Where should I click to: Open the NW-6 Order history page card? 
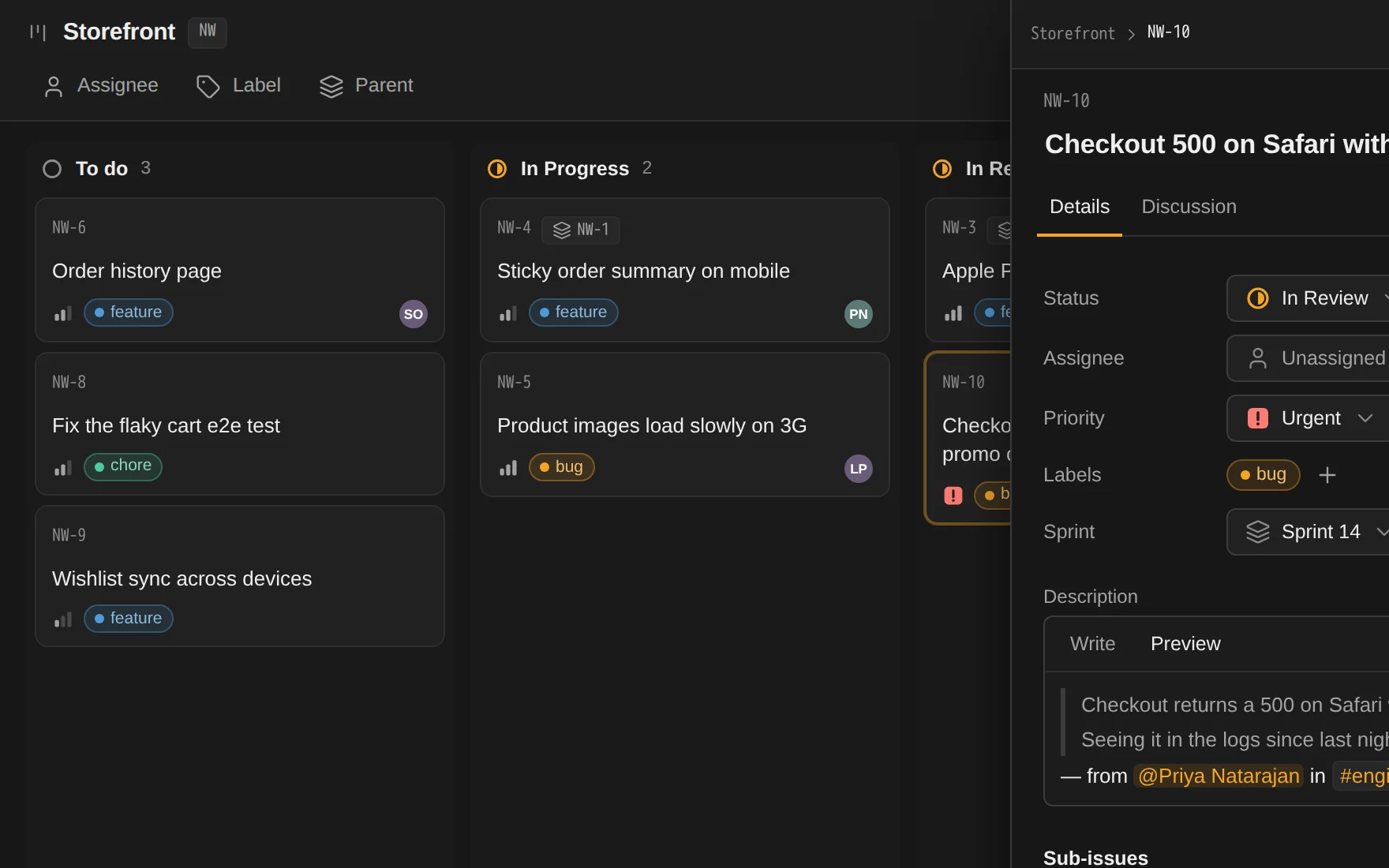click(x=240, y=270)
